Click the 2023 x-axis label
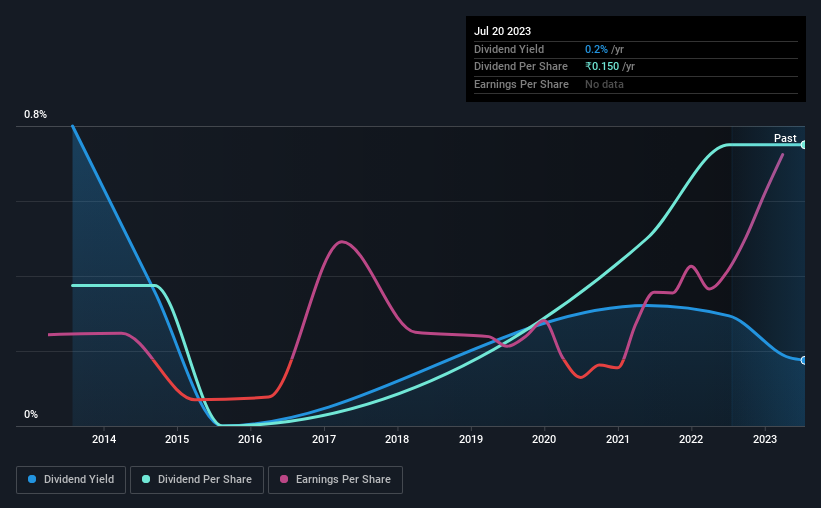The height and width of the screenshot is (508, 821). (765, 439)
